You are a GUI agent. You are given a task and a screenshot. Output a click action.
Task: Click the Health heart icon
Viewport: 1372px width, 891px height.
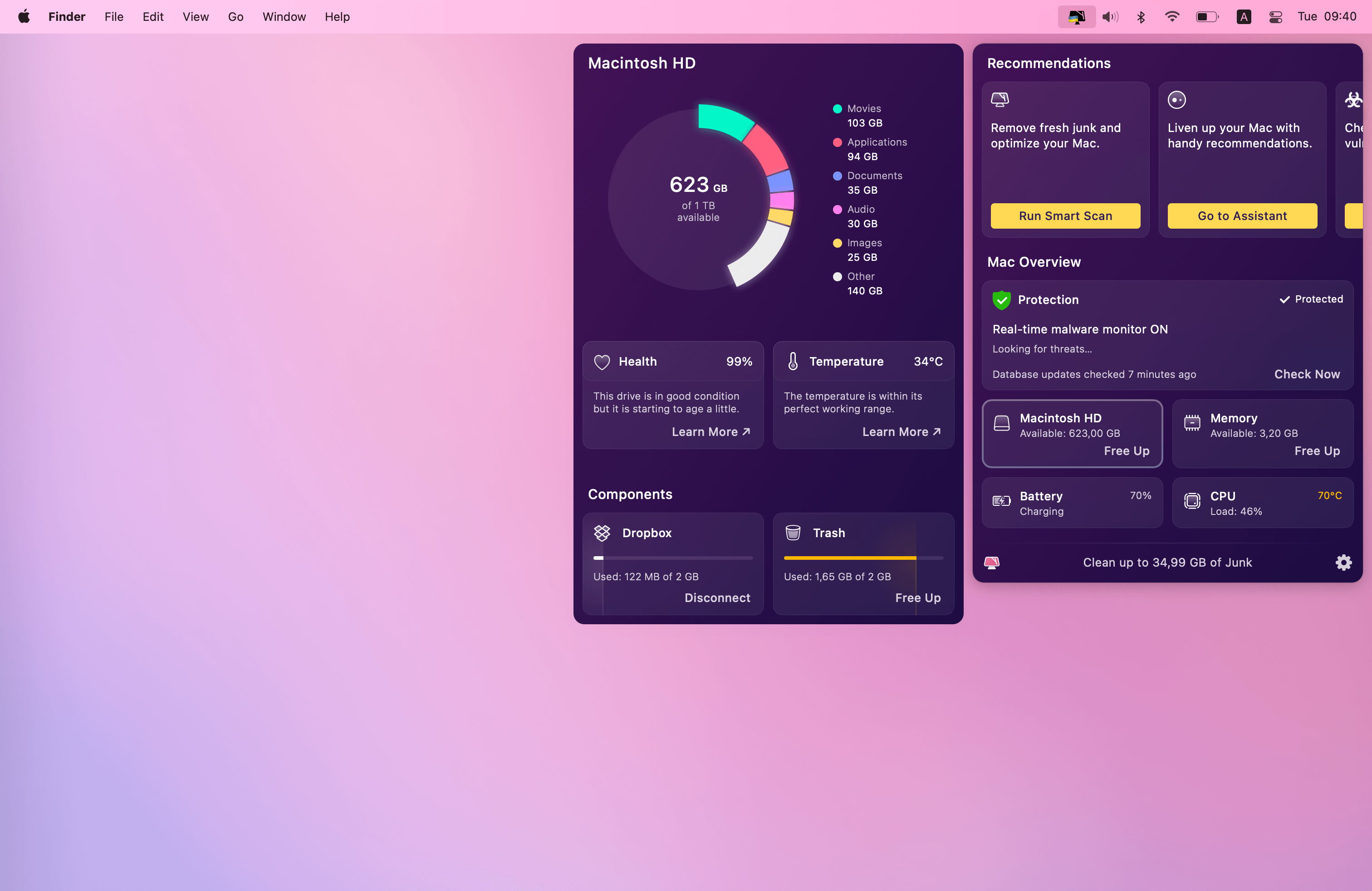(x=602, y=362)
